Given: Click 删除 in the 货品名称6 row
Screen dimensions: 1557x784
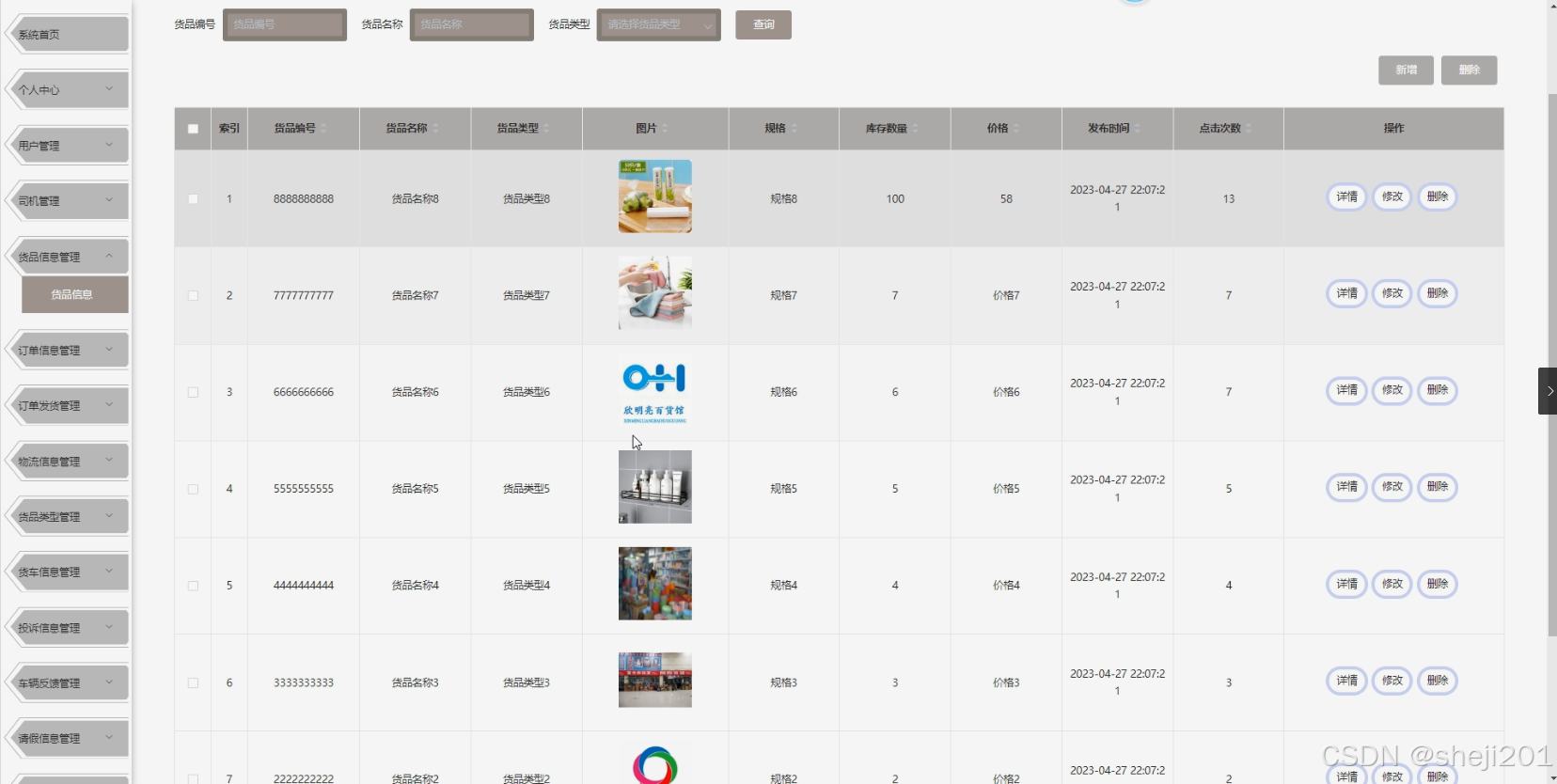Looking at the screenshot, I should pos(1438,391).
